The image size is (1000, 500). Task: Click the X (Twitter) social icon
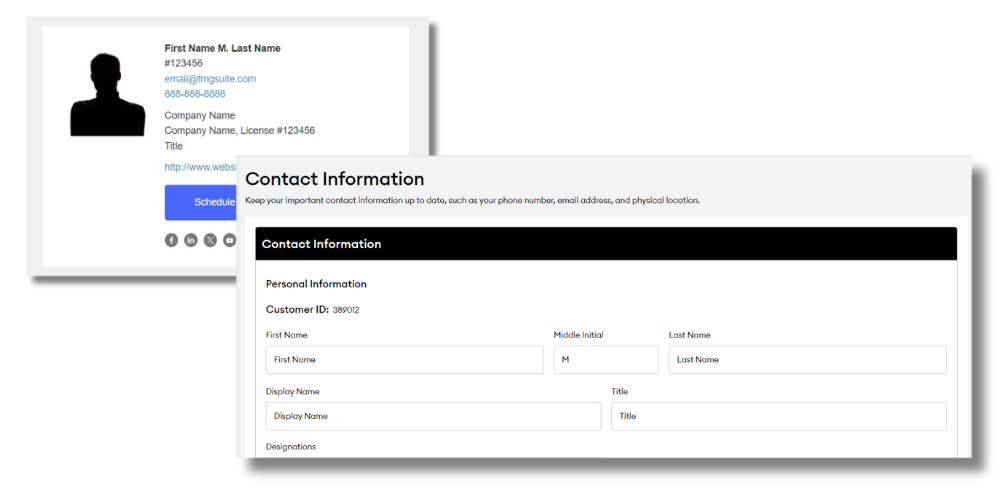(x=210, y=240)
